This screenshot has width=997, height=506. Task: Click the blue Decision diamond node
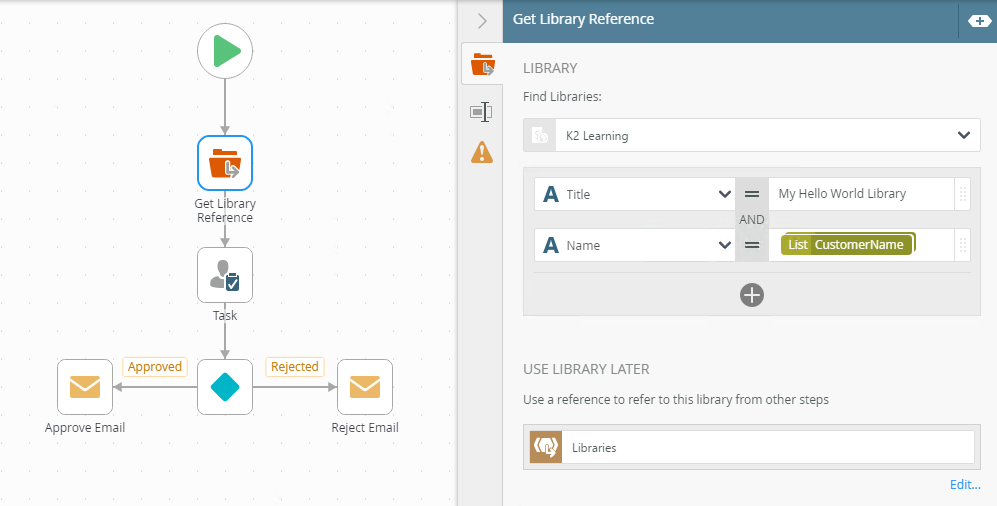coord(225,387)
